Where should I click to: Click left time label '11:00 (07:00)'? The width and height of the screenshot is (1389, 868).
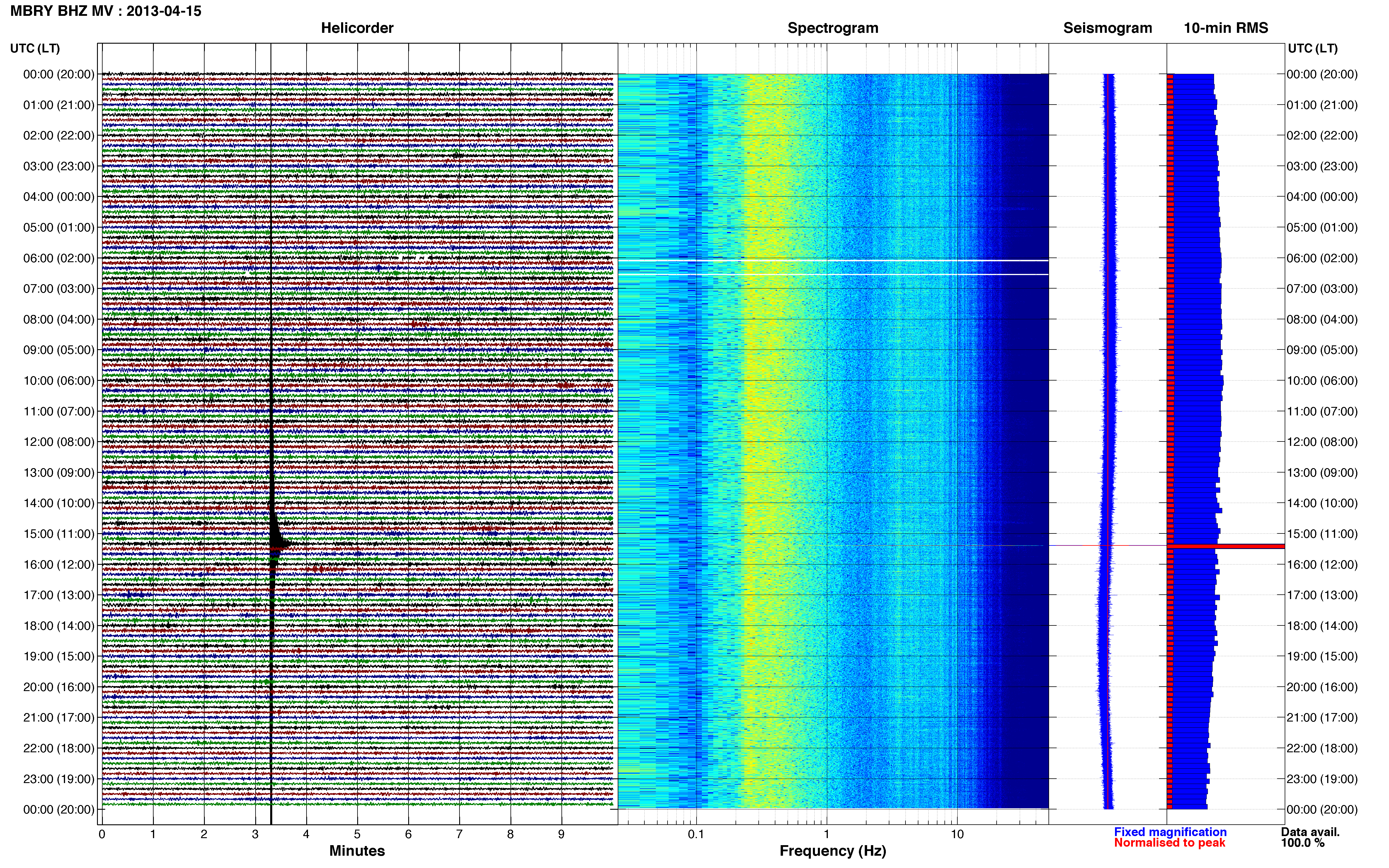(59, 411)
